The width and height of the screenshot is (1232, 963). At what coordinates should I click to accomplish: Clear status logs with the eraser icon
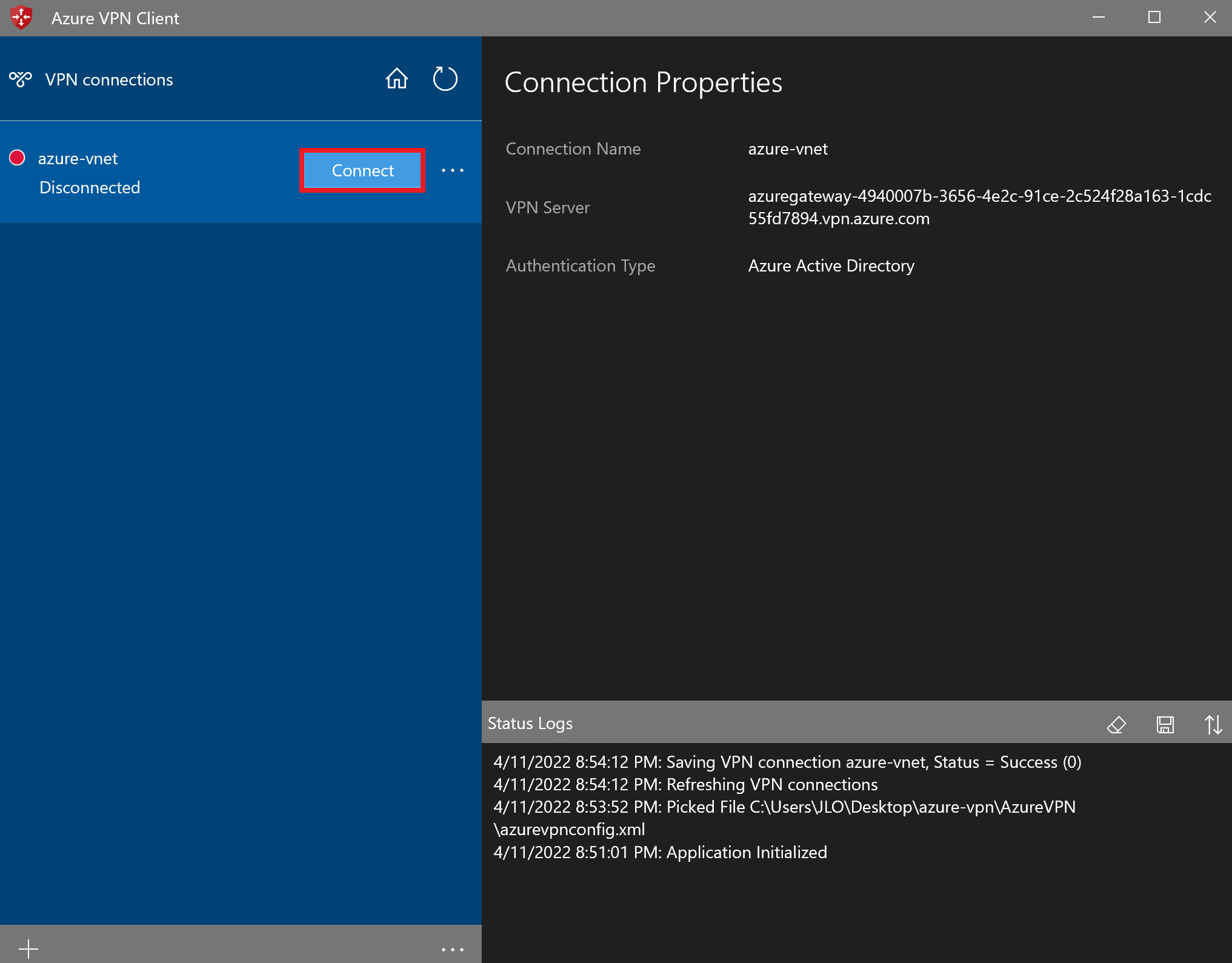tap(1116, 724)
